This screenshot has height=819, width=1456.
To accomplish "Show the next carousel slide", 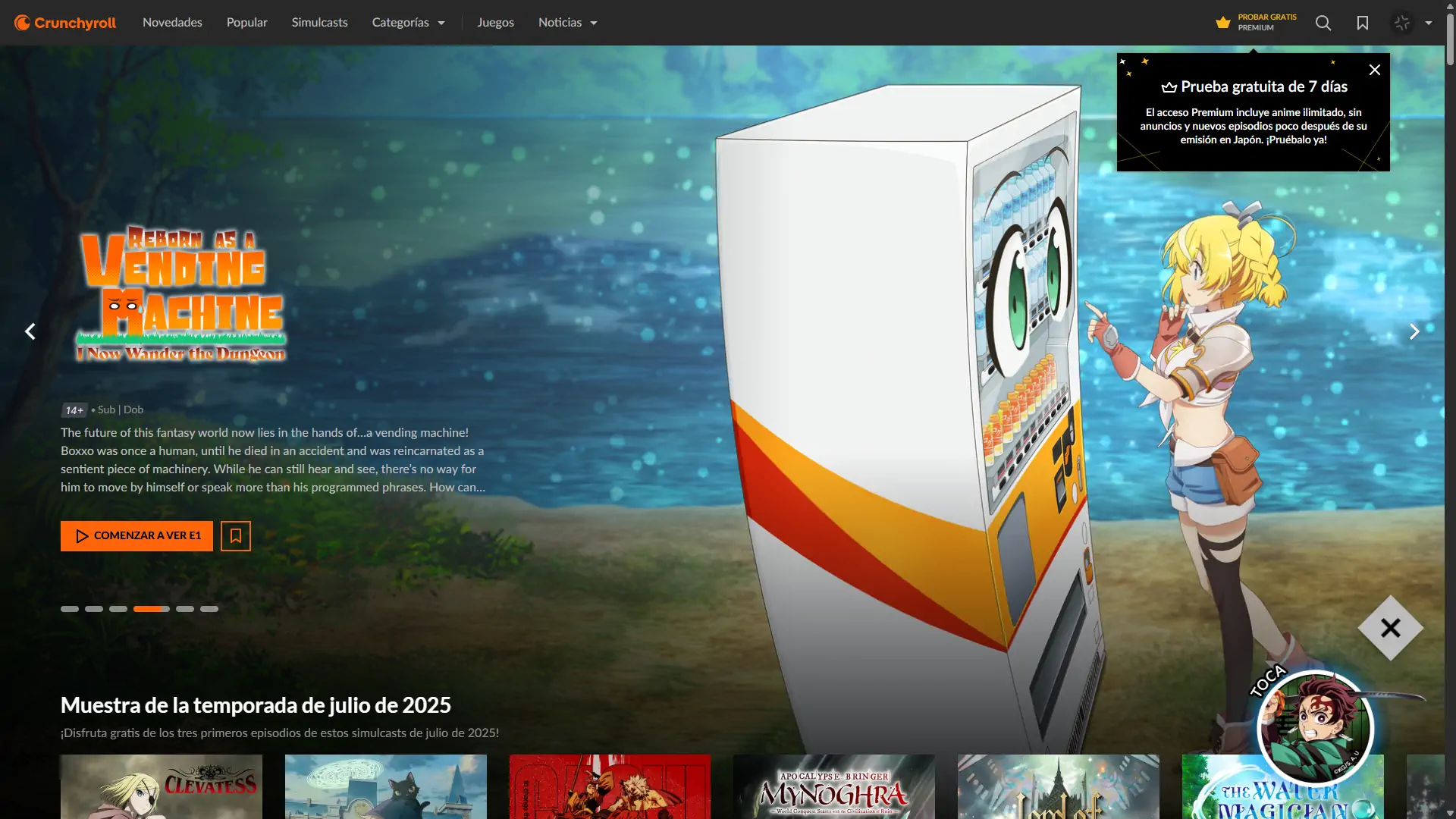I will click(x=1414, y=331).
